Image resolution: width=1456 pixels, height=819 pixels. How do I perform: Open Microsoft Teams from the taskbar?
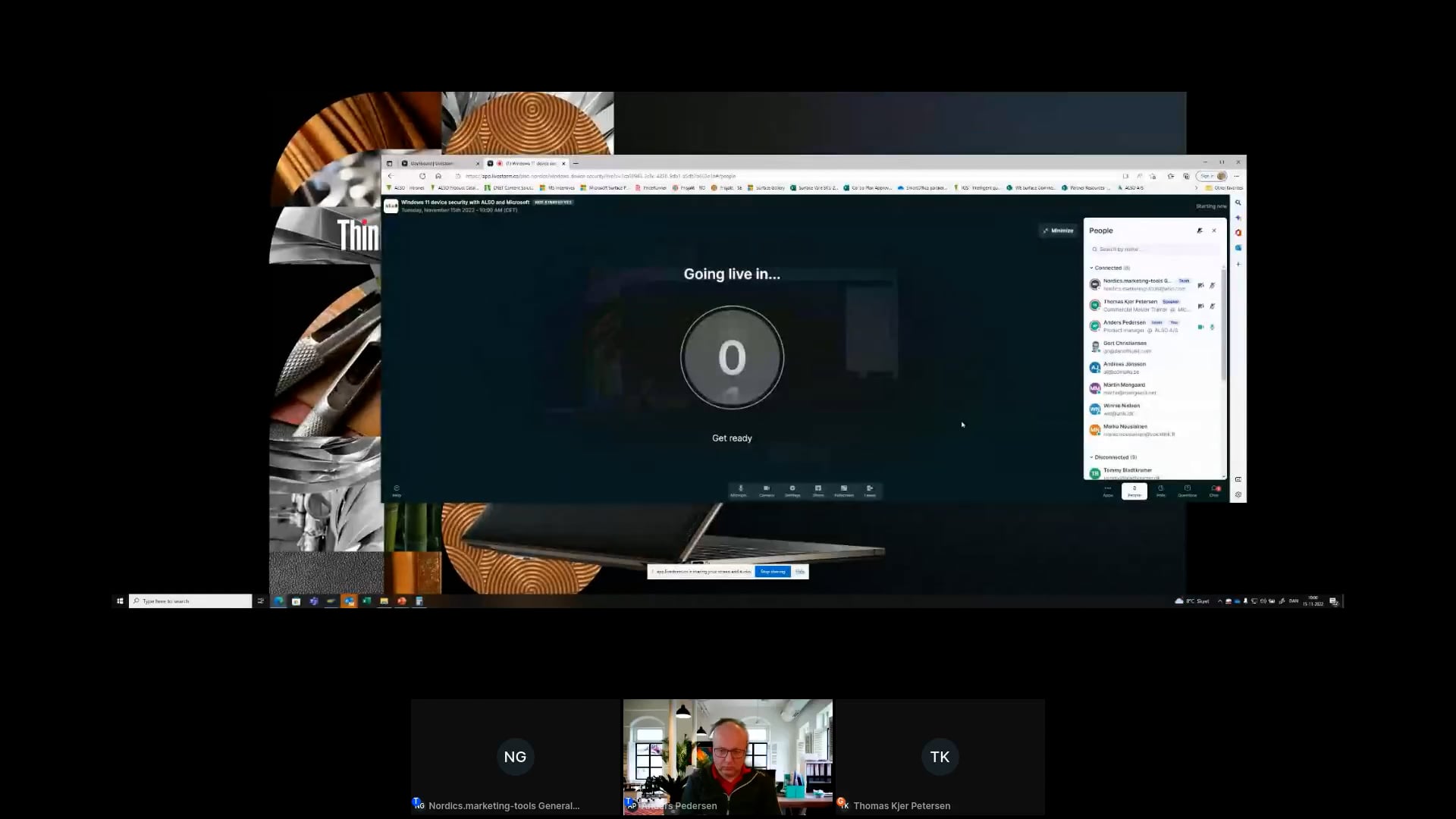coord(314,601)
